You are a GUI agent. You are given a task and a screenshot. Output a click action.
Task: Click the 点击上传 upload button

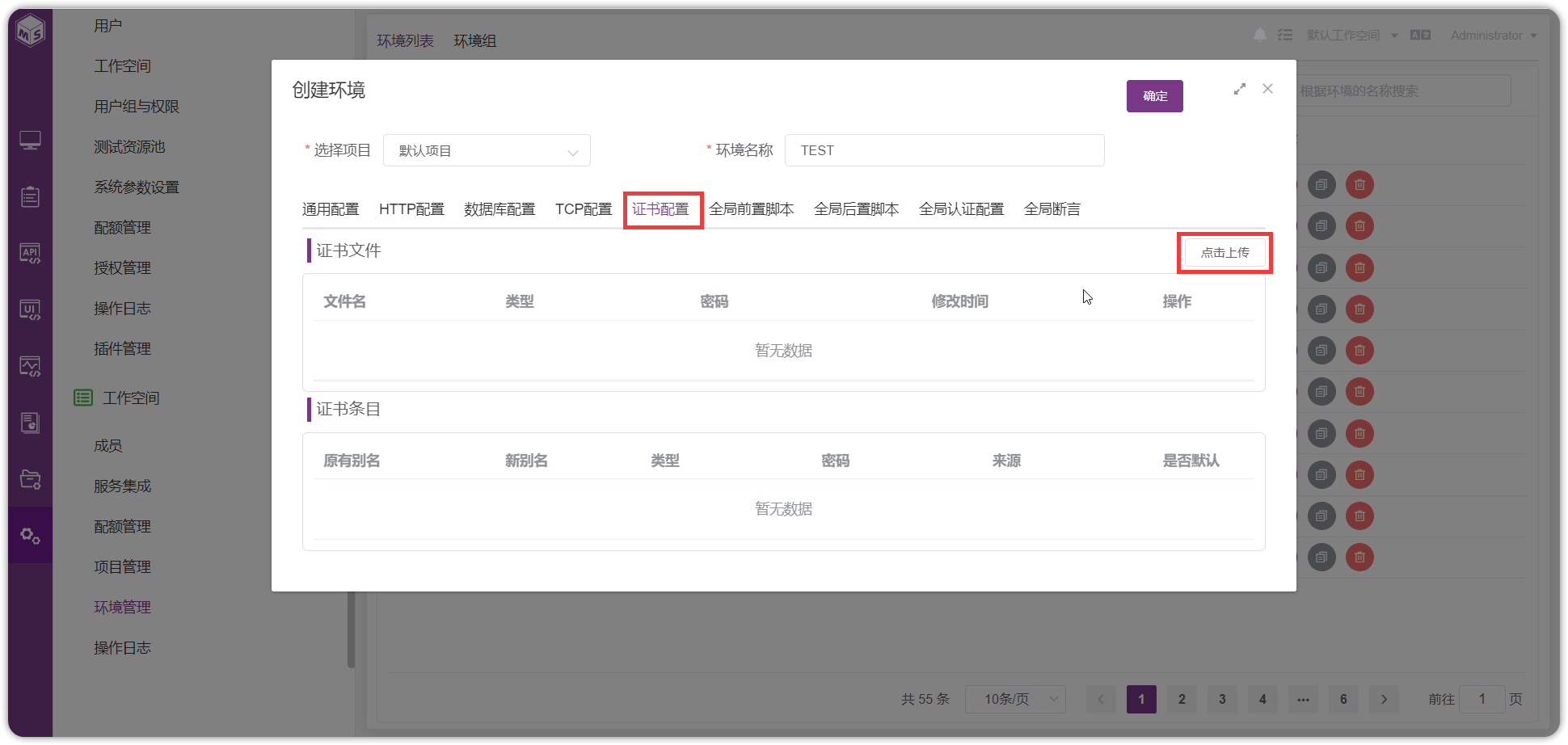click(x=1225, y=253)
